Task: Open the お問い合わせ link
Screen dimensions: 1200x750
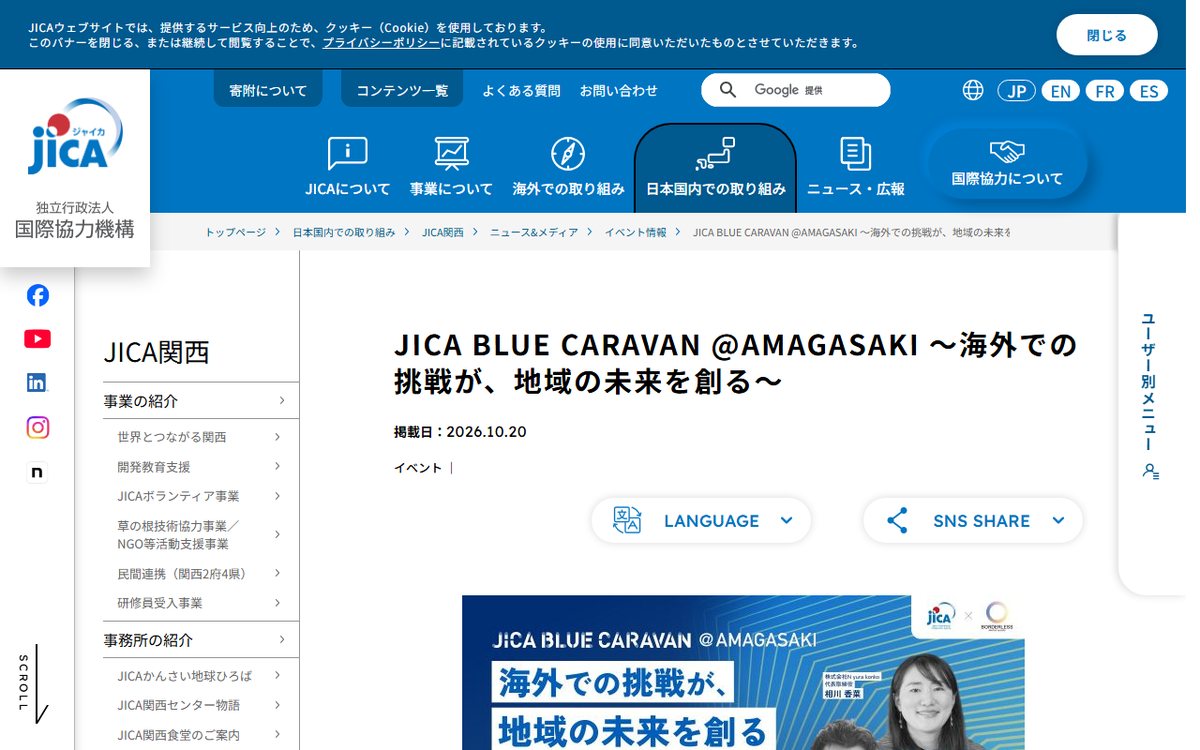Action: click(x=619, y=90)
